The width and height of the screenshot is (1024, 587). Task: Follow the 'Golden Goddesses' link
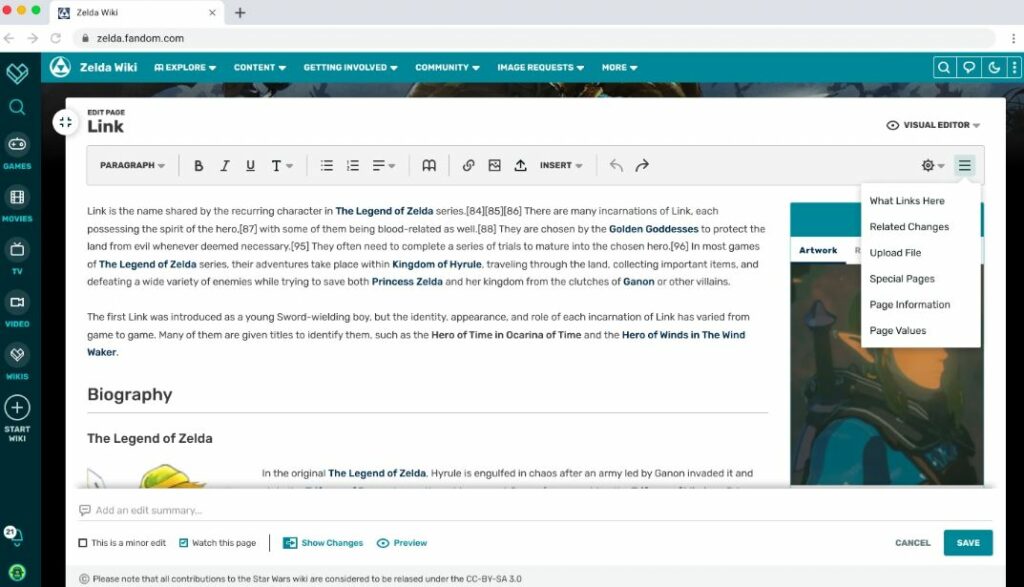click(x=653, y=229)
